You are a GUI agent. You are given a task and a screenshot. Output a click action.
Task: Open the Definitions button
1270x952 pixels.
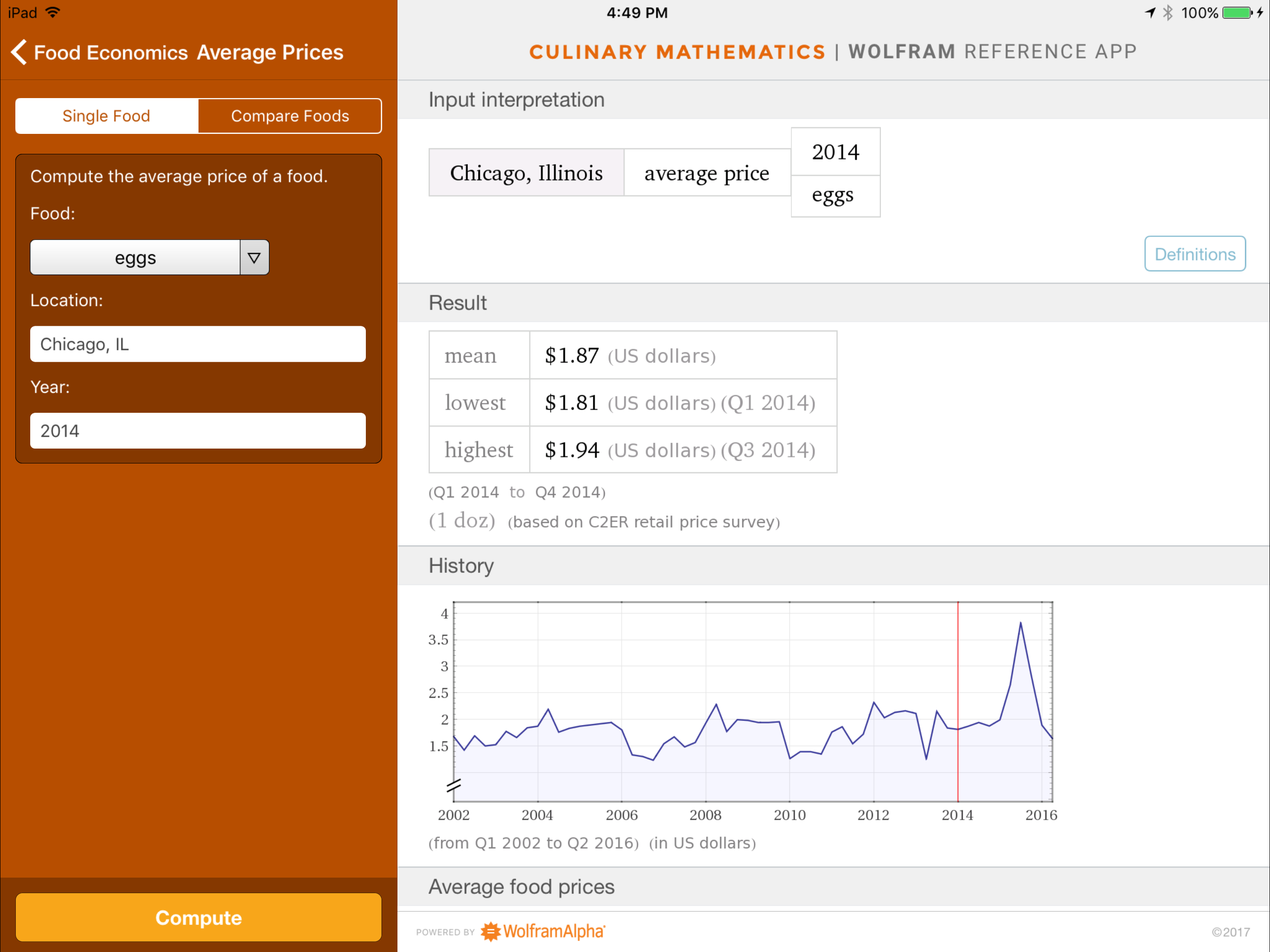coord(1194,254)
